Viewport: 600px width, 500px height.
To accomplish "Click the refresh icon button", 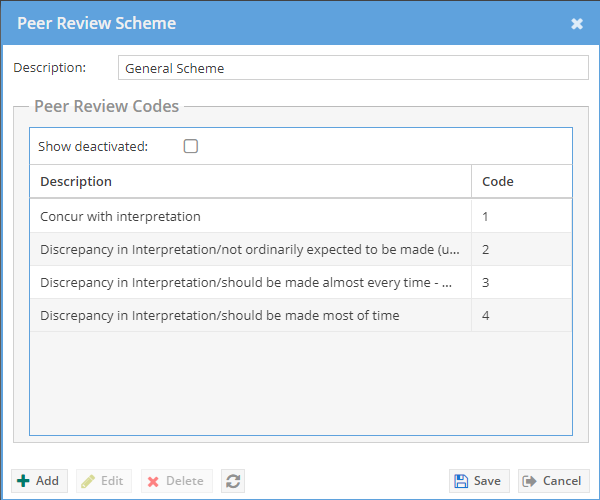I will tap(233, 481).
